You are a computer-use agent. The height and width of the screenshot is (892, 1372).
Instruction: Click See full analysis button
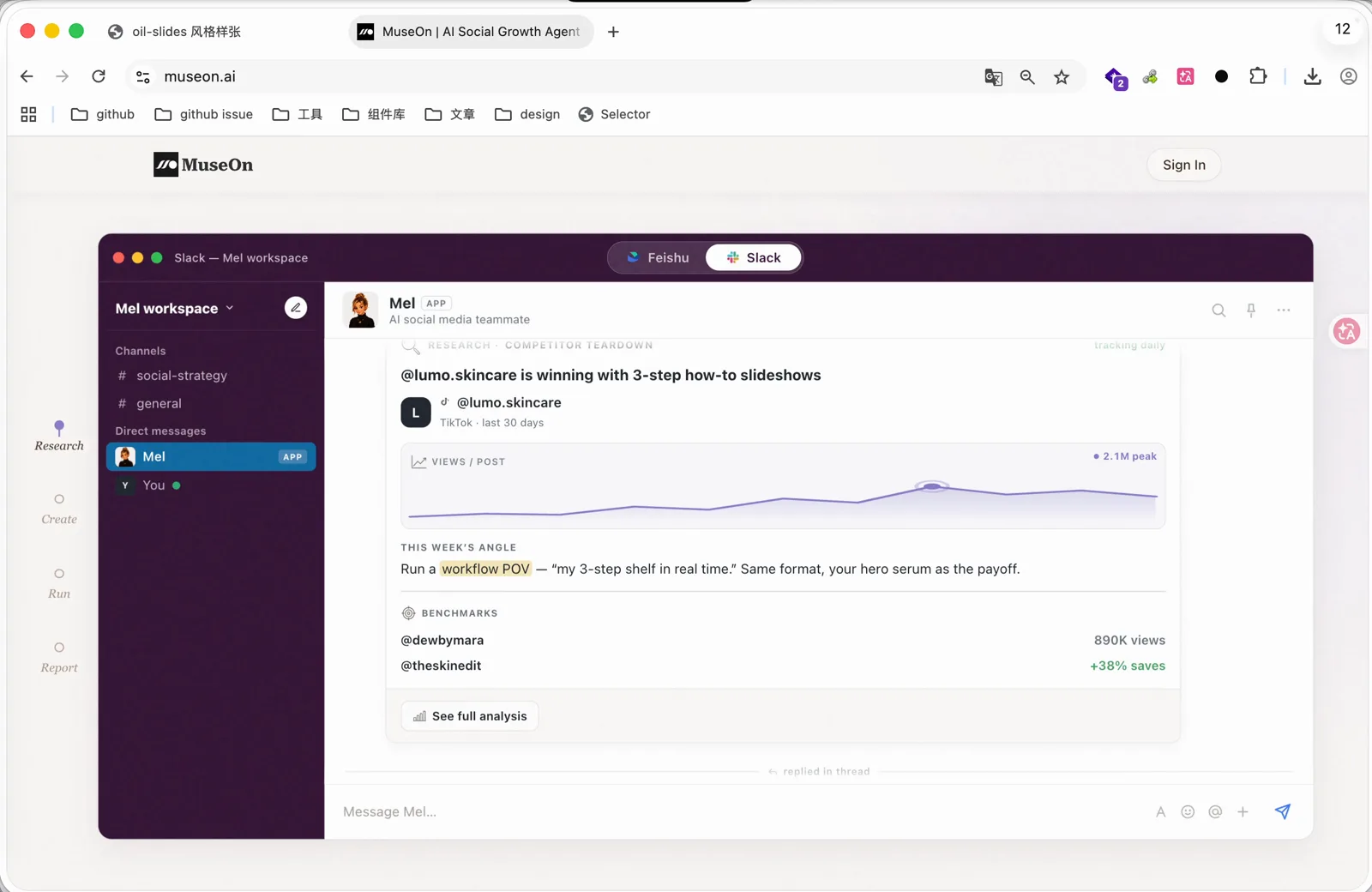[x=470, y=716]
